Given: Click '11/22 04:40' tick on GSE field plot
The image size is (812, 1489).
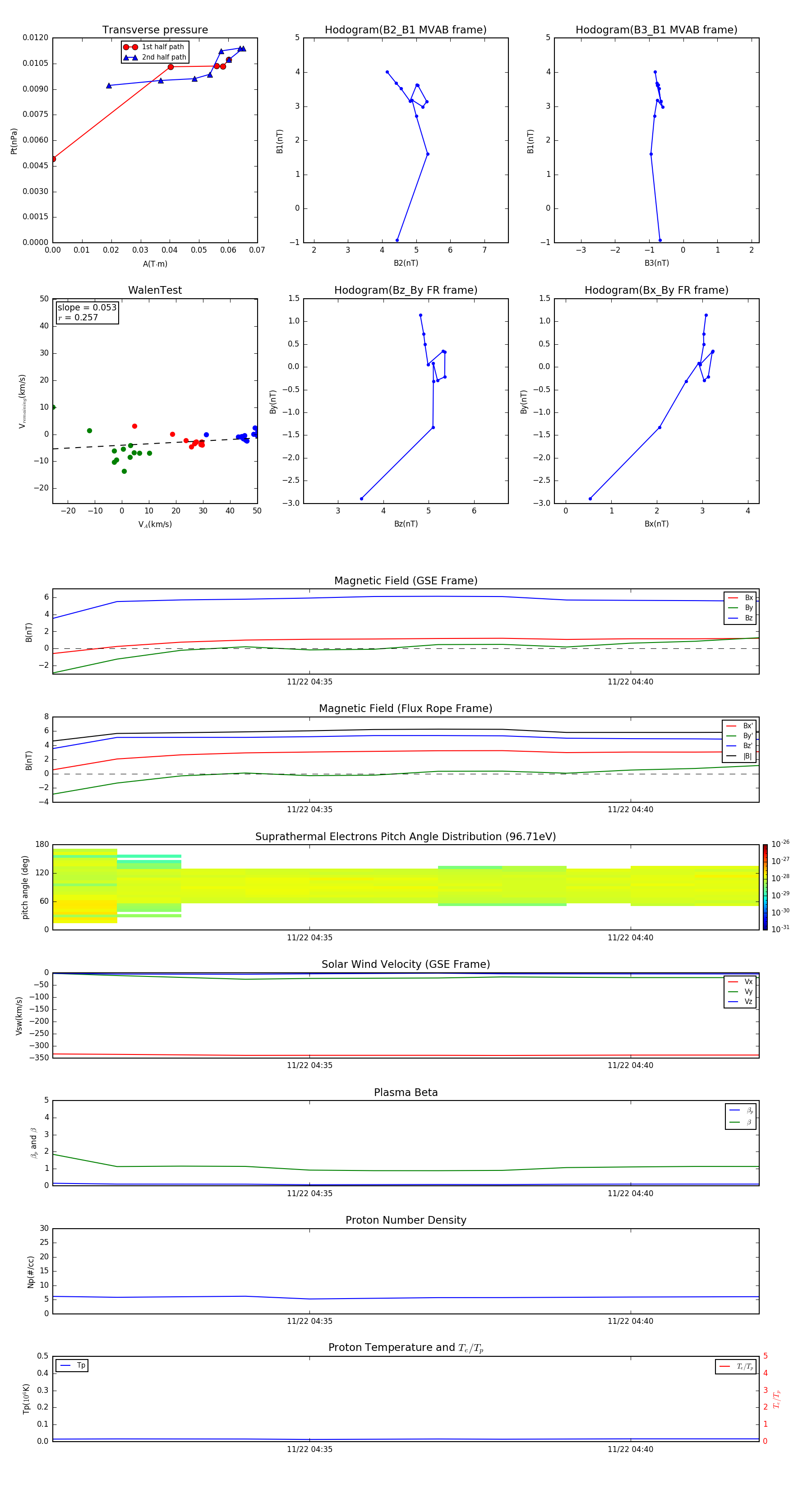Looking at the screenshot, I should click(x=631, y=682).
